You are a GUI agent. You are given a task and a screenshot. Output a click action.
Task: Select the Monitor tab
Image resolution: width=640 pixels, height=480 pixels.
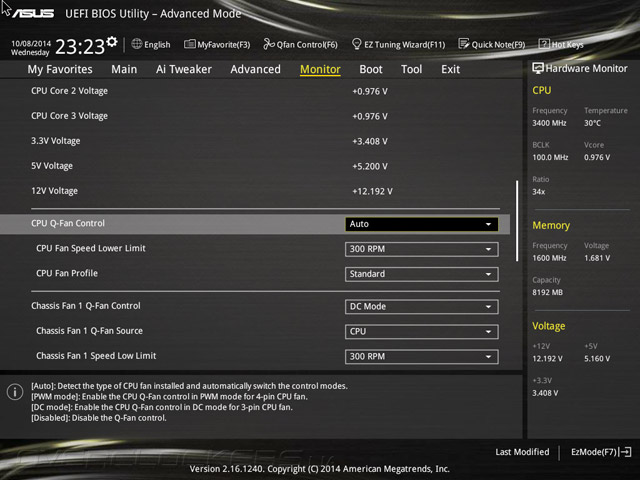320,69
